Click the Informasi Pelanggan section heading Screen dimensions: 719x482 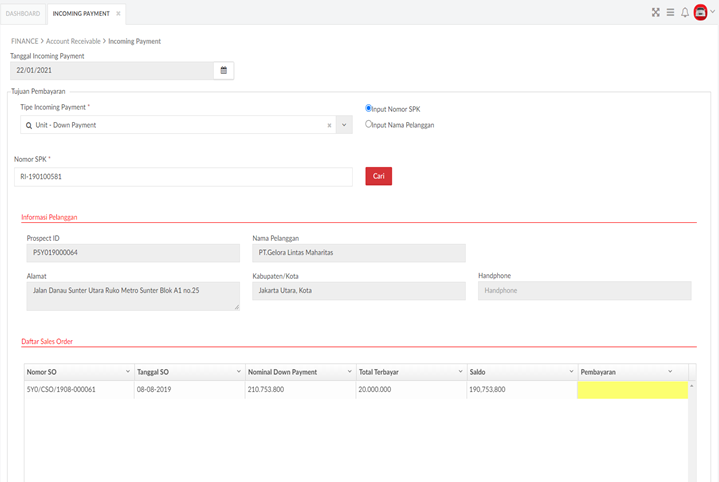(49, 217)
